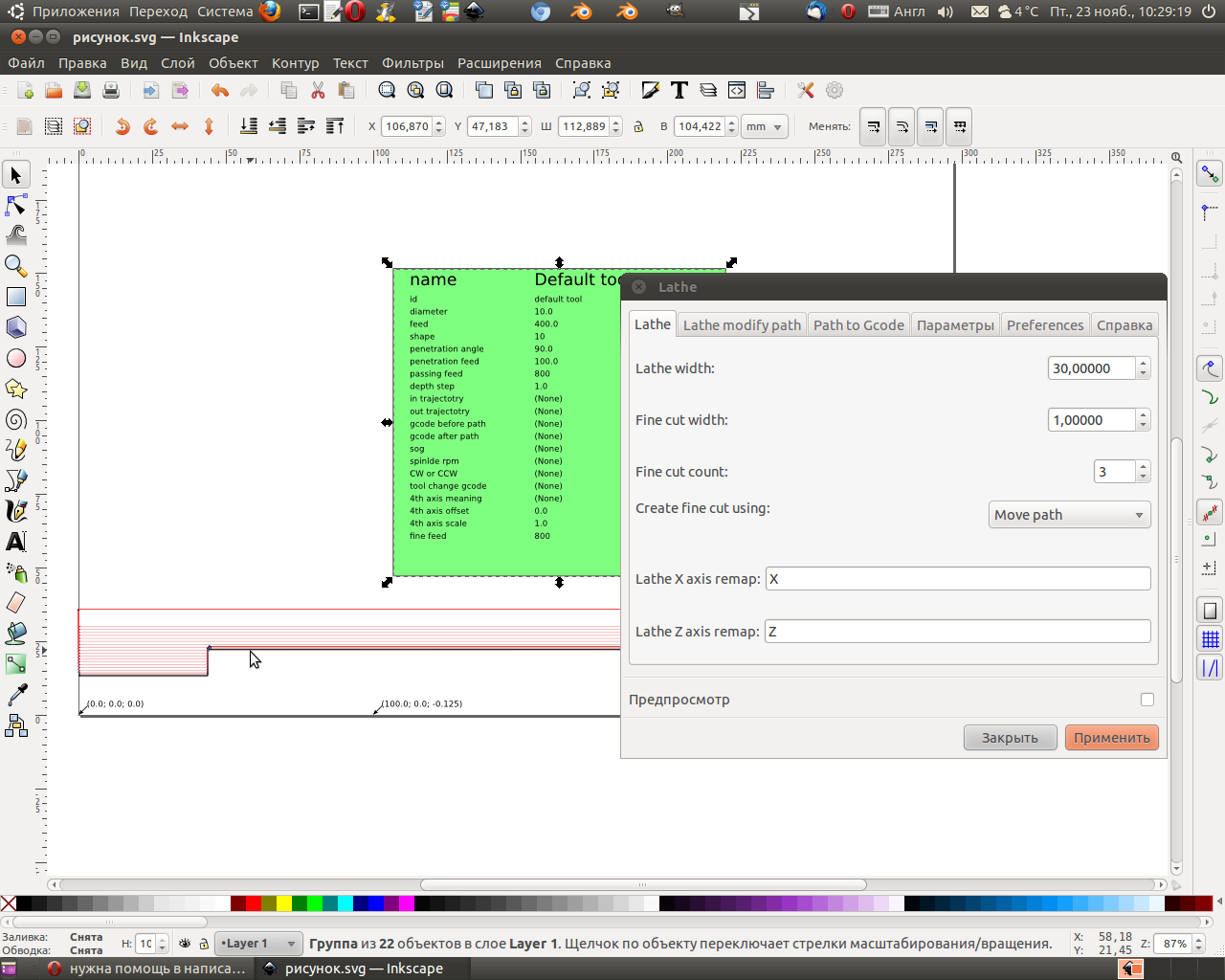Undo the last action via toolbar arrow
1225x980 pixels.
pos(220,90)
